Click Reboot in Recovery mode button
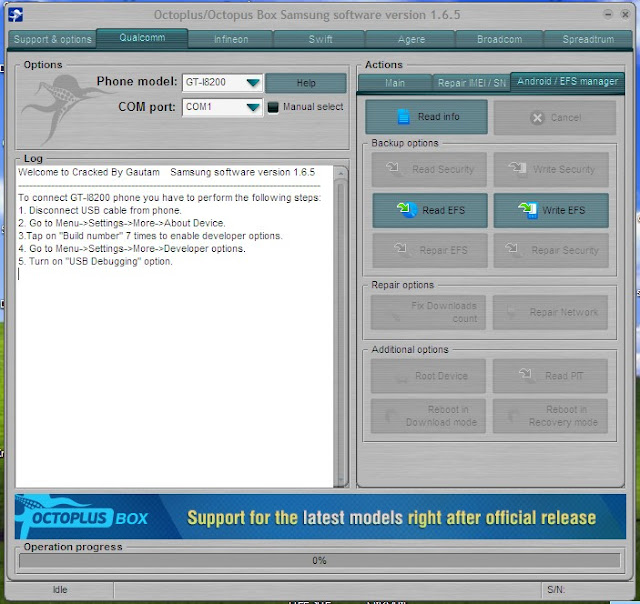The width and height of the screenshot is (640, 604). coord(550,416)
